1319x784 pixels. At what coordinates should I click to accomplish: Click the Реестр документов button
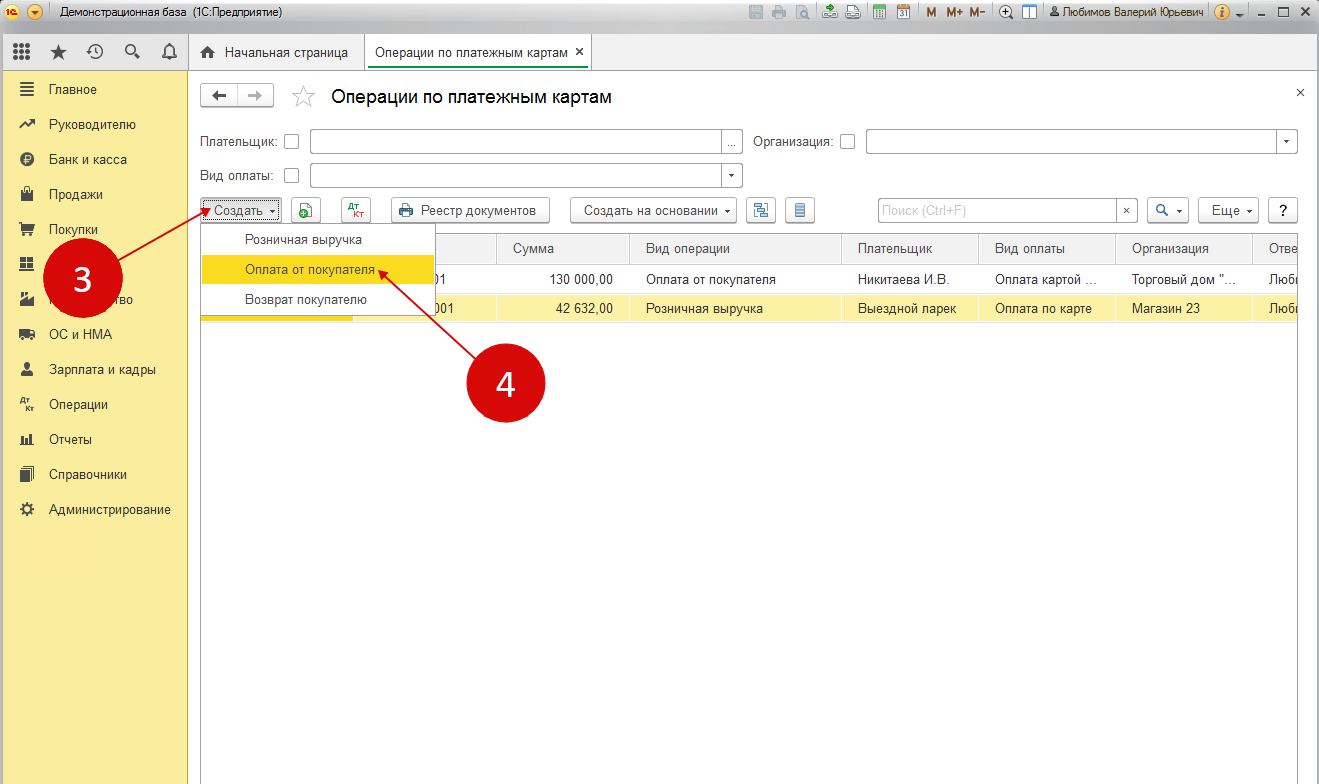tap(470, 210)
